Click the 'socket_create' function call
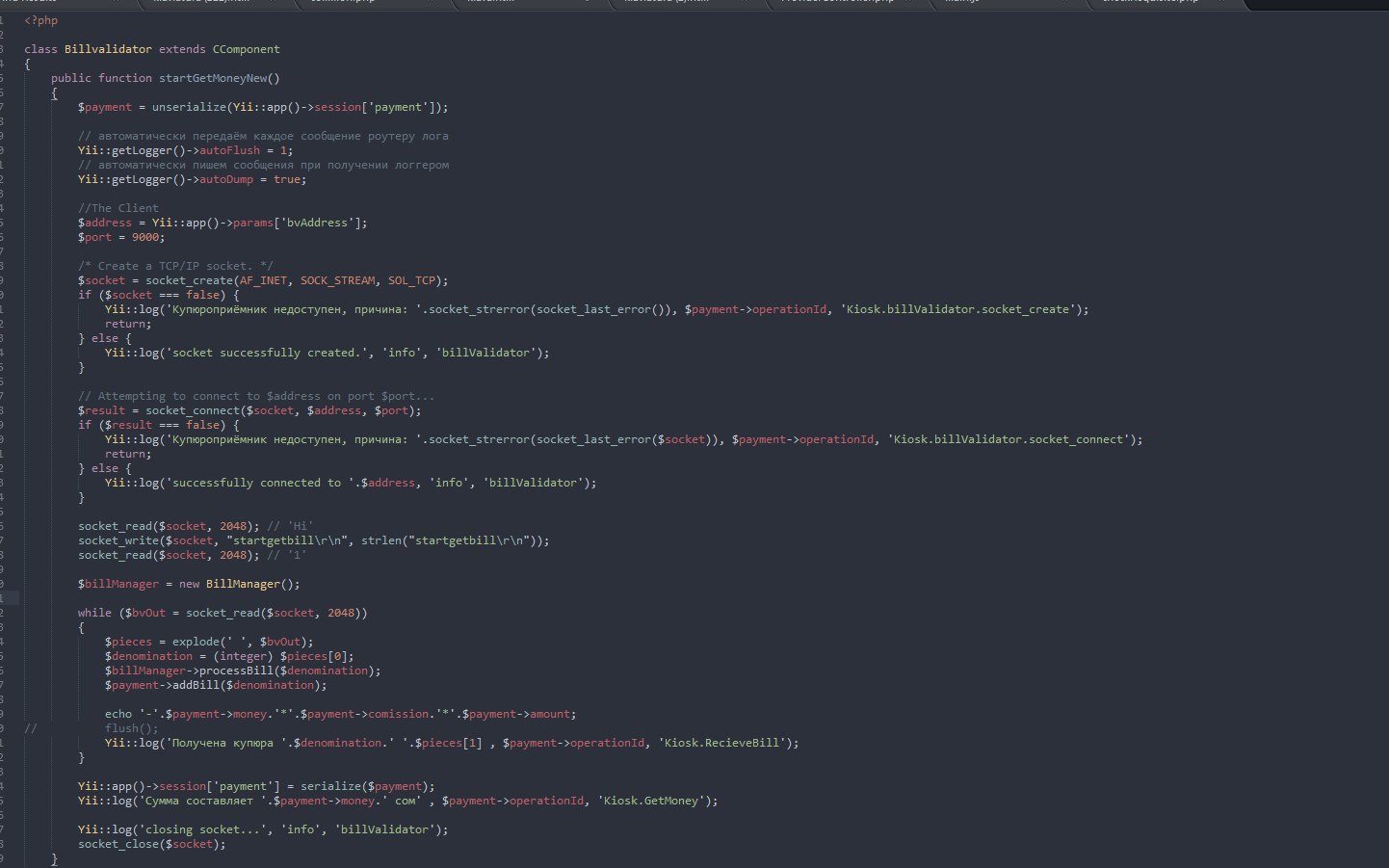 pyautogui.click(x=189, y=280)
